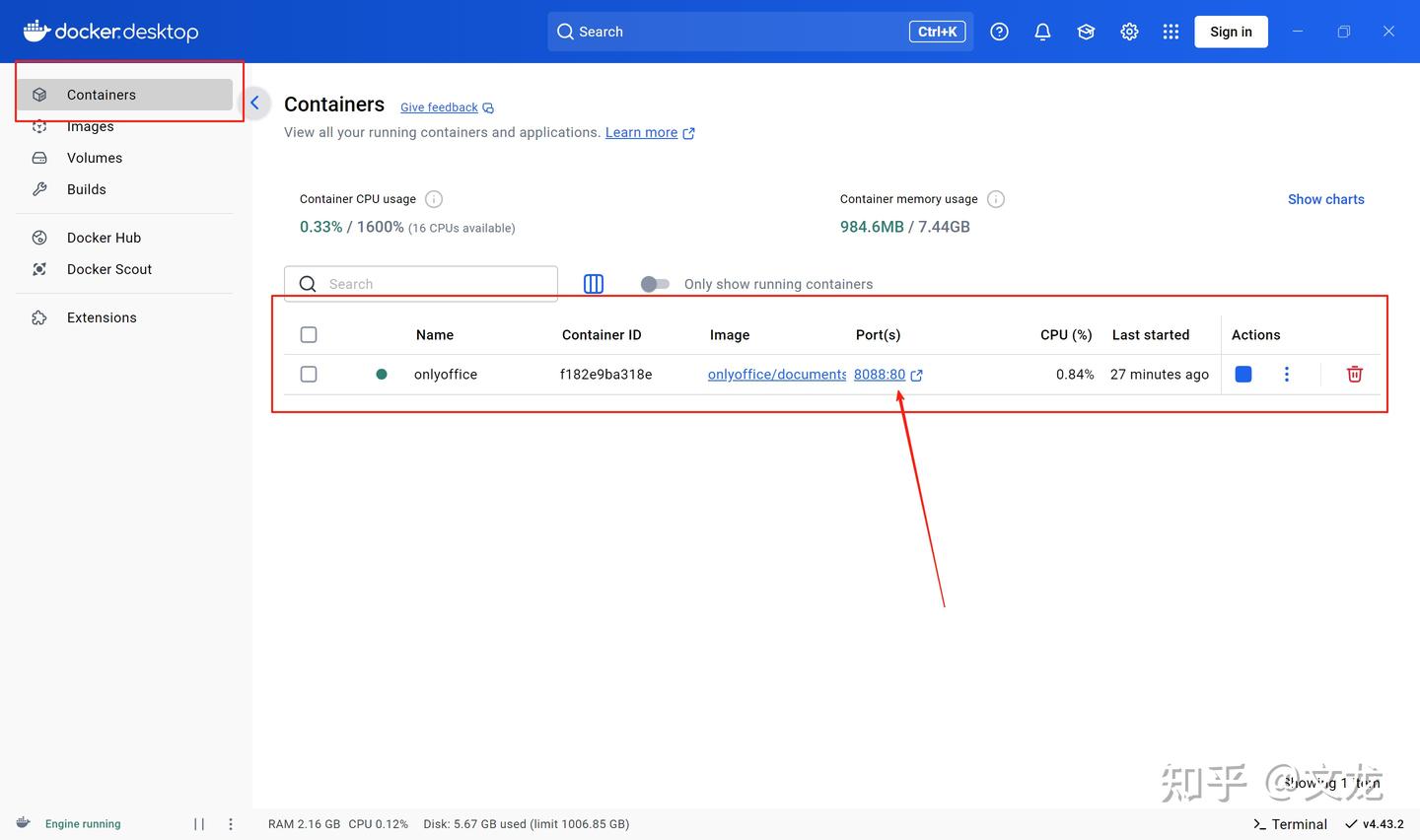
Task: Open port 8088:80 in browser
Action: tap(888, 375)
